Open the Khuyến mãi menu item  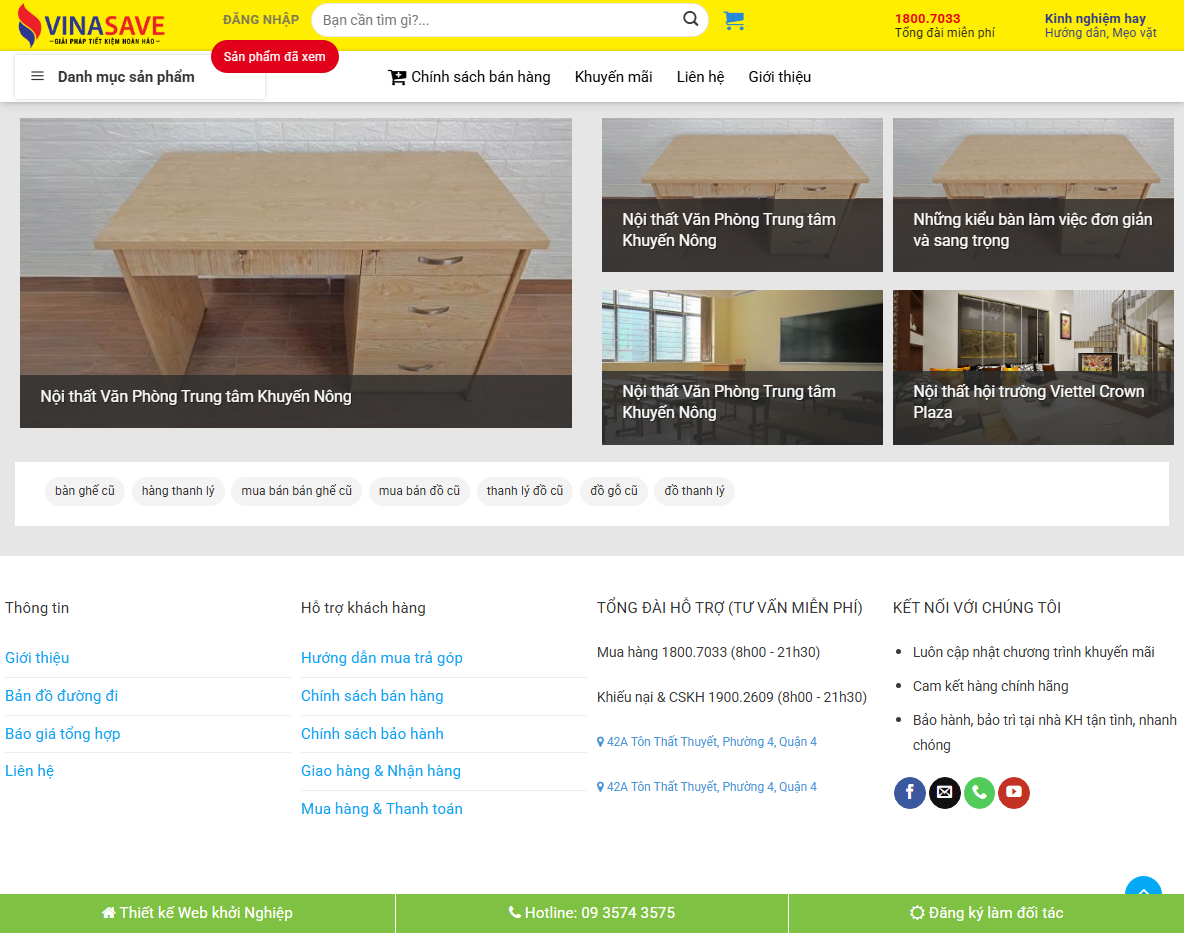pyautogui.click(x=613, y=76)
